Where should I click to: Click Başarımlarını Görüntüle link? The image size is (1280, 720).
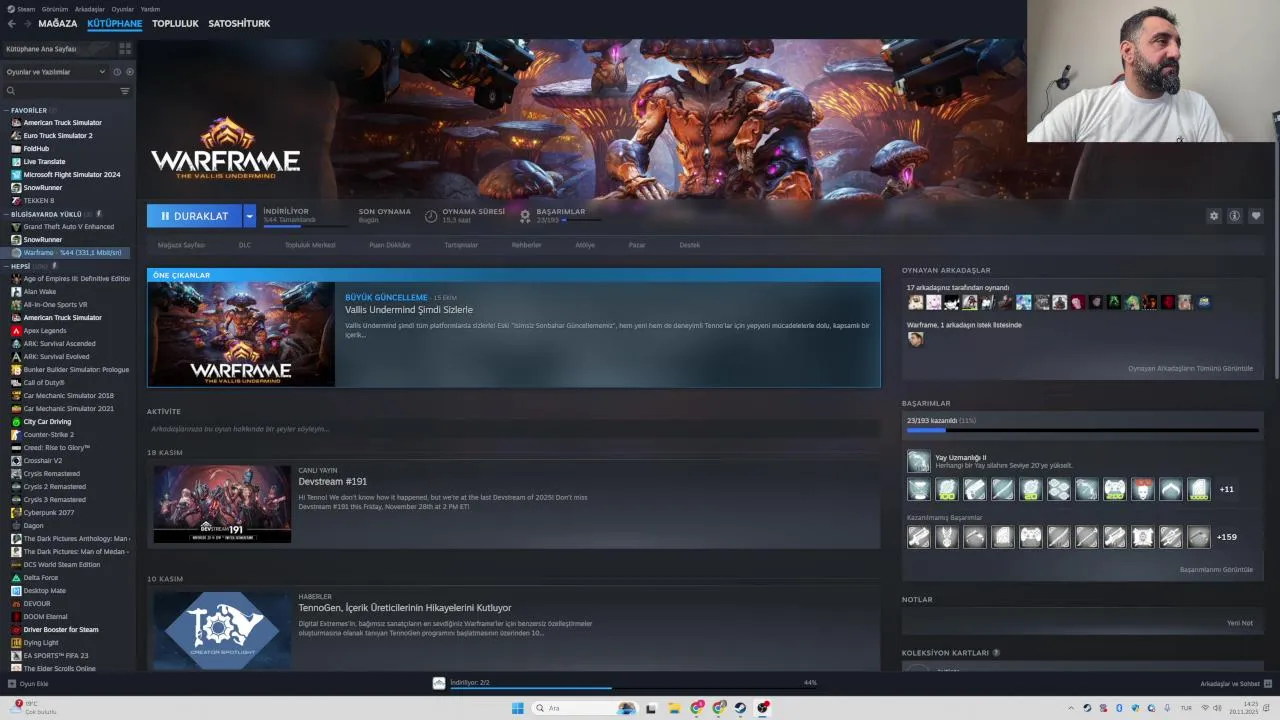(1216, 570)
